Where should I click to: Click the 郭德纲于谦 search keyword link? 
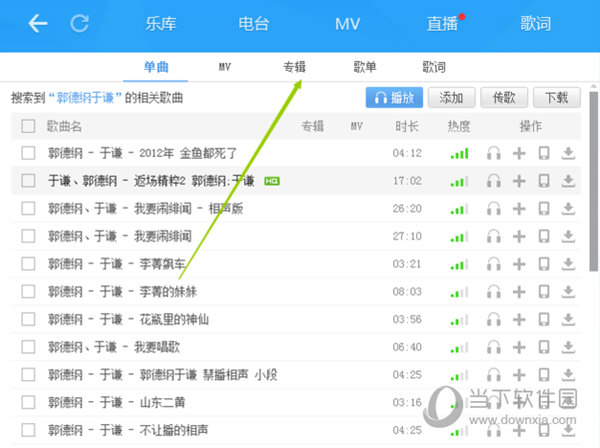[85, 98]
